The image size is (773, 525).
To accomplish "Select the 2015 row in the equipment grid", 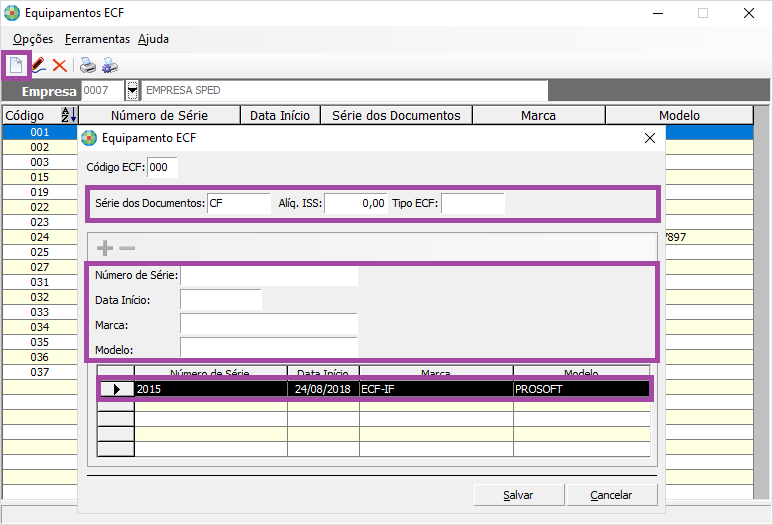I will 210,389.
